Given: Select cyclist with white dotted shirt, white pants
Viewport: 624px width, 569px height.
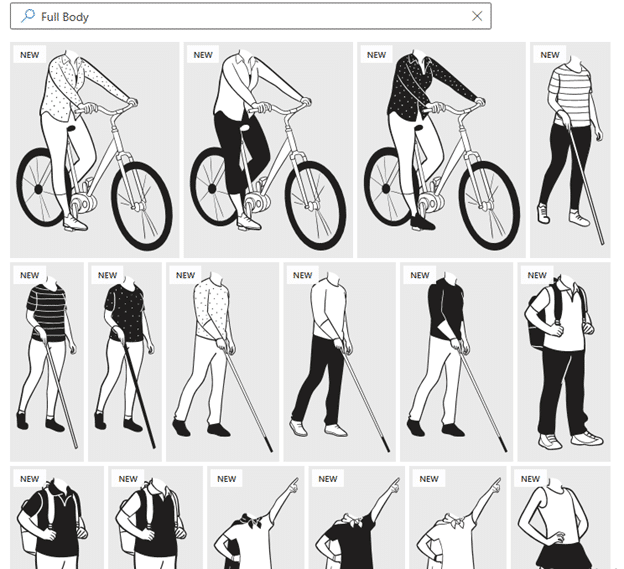Looking at the screenshot, I should [x=94, y=150].
